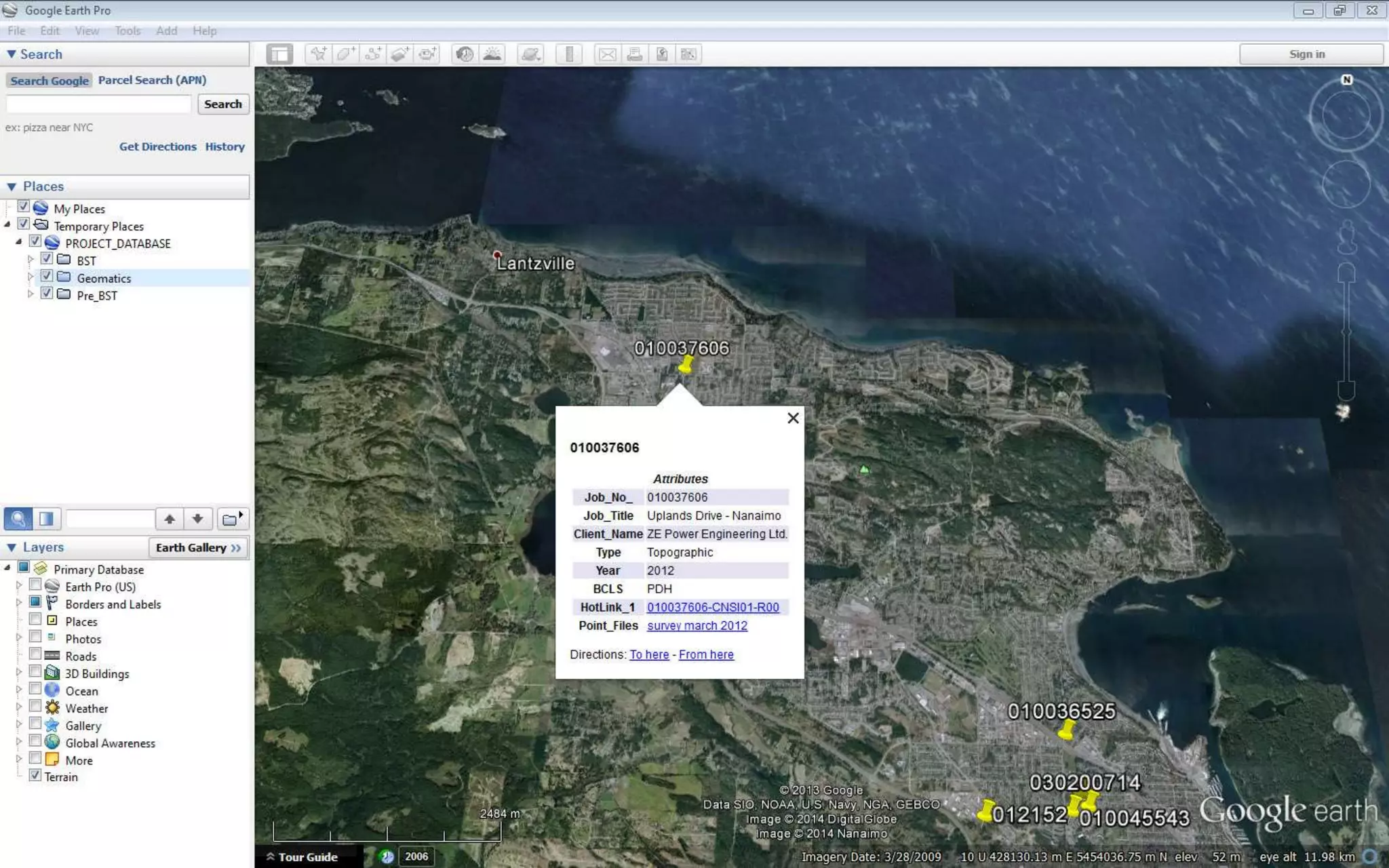Open the Record a Tour tool

click(x=427, y=54)
